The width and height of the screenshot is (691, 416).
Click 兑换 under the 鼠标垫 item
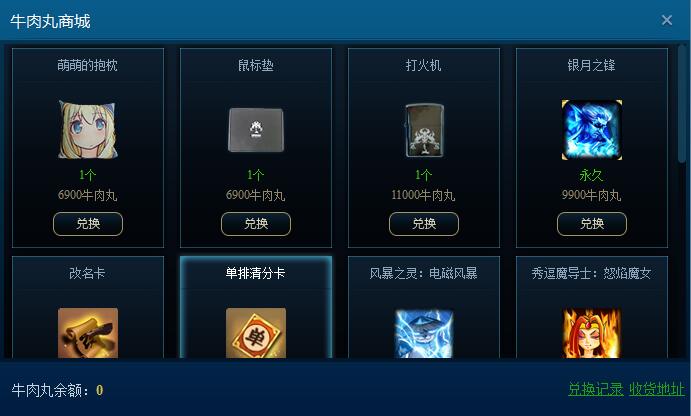(256, 224)
